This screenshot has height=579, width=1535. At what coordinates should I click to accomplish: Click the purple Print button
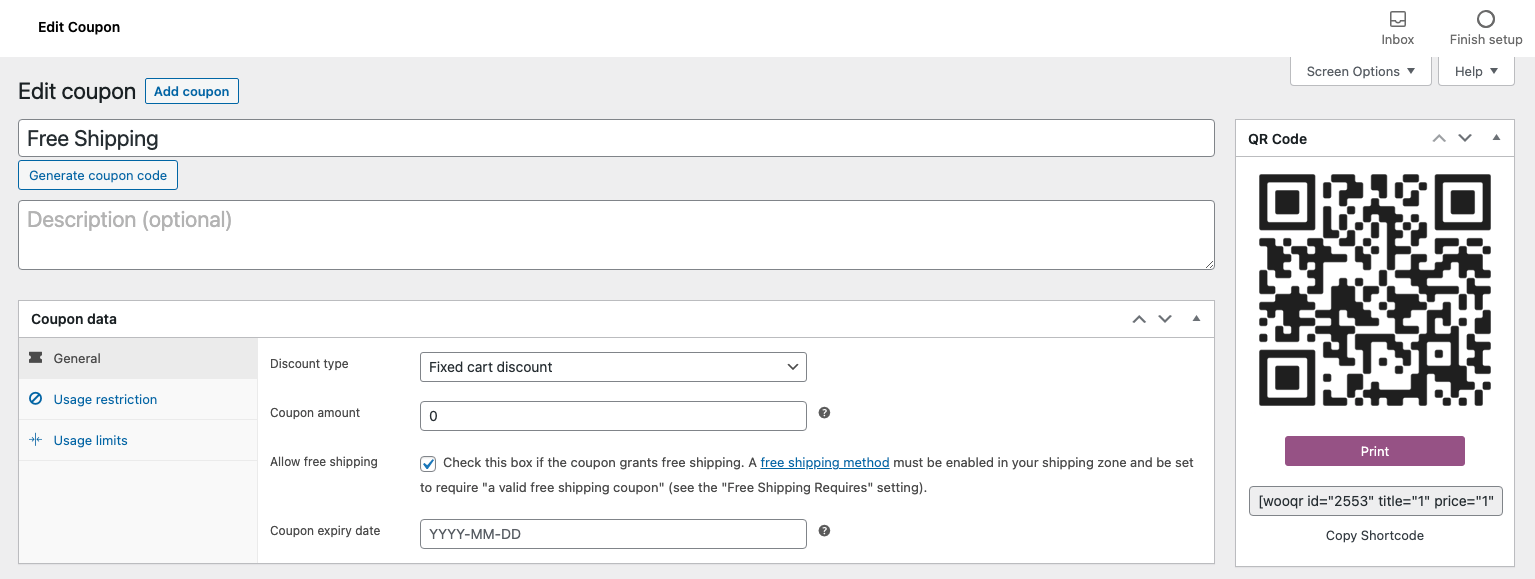point(1375,451)
